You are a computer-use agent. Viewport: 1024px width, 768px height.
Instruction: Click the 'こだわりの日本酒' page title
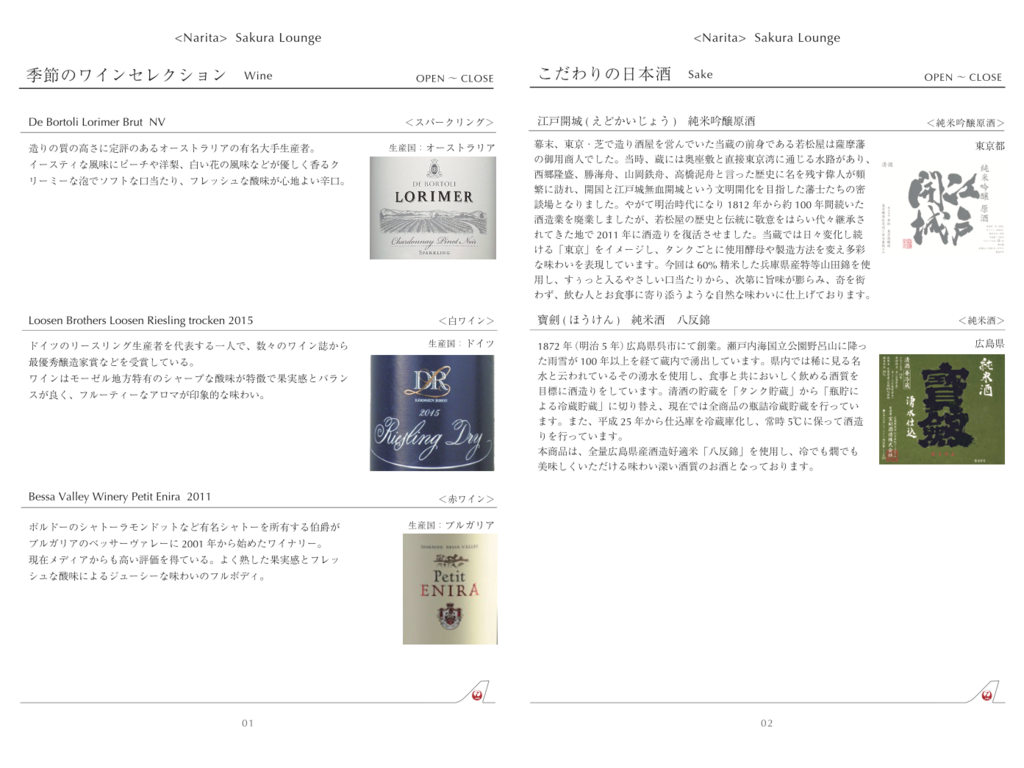pyautogui.click(x=604, y=74)
